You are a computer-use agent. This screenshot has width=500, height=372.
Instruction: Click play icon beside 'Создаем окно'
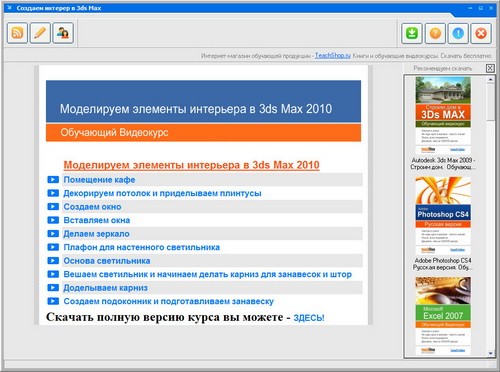point(53,207)
